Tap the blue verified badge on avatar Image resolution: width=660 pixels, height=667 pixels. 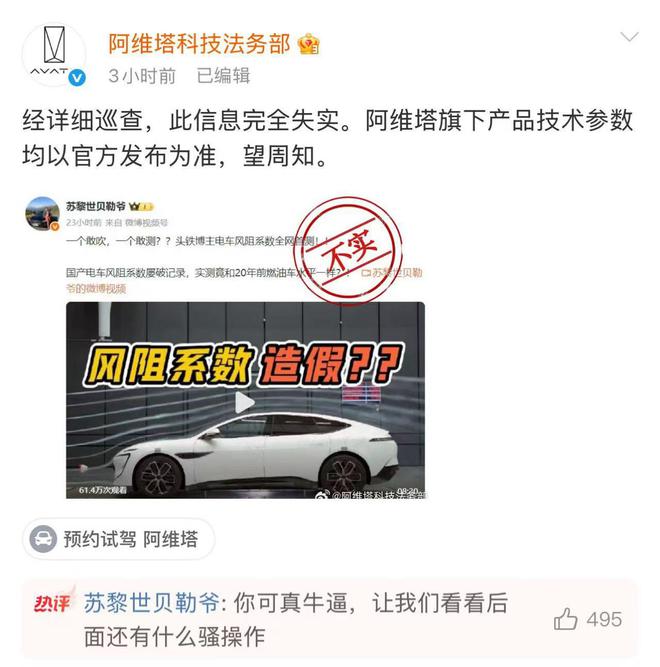click(x=77, y=78)
